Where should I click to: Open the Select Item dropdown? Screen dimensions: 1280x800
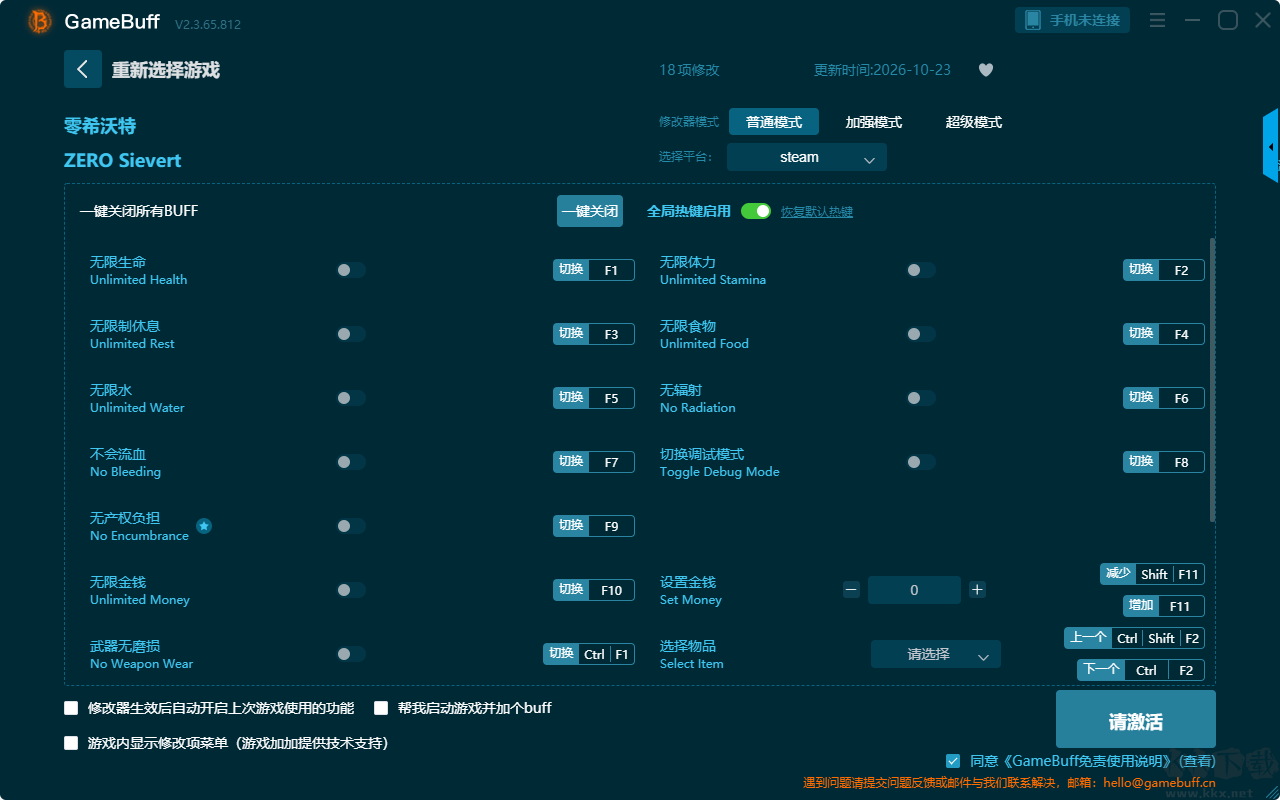pos(936,654)
